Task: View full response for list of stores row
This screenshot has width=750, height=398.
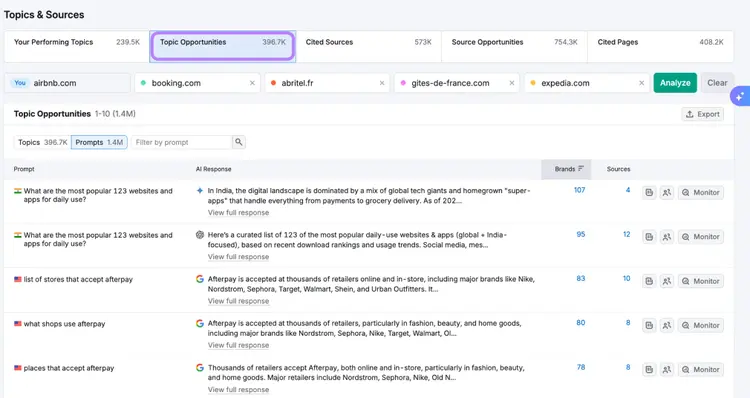Action: pyautogui.click(x=238, y=301)
